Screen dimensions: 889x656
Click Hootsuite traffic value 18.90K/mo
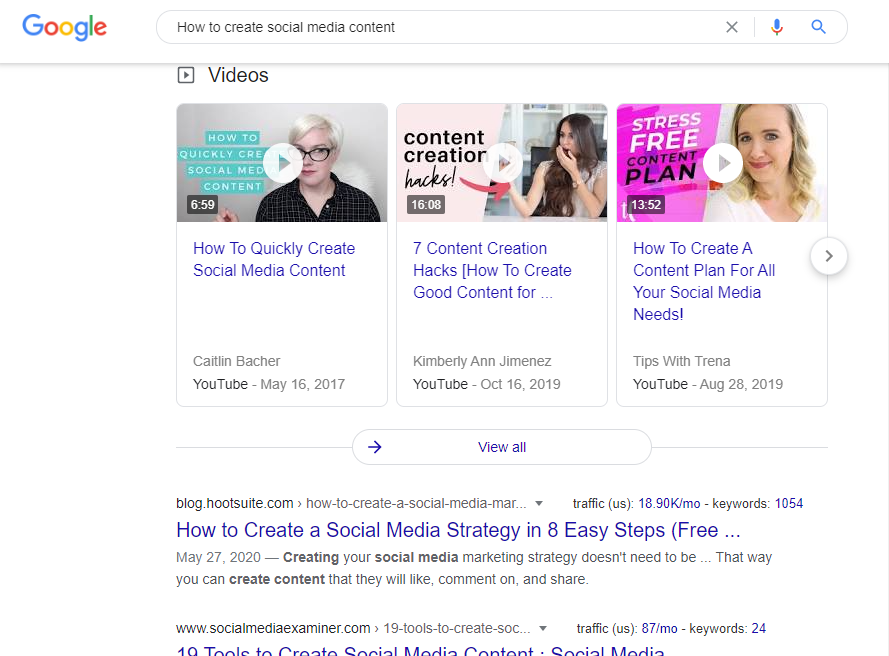point(669,503)
